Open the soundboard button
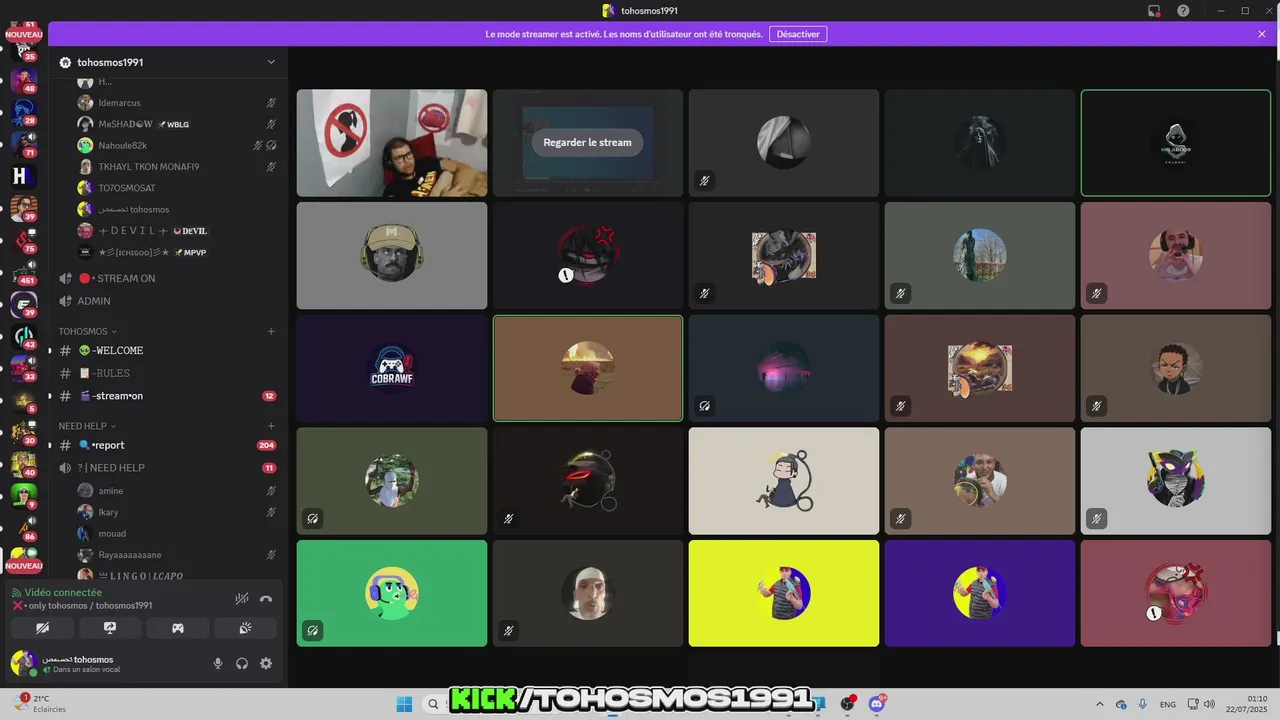The width and height of the screenshot is (1280, 720). click(x=245, y=628)
